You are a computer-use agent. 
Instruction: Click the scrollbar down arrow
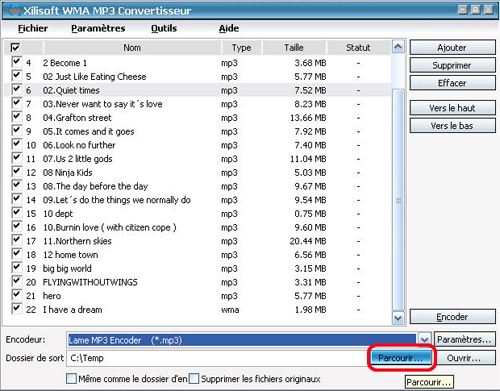pos(398,318)
